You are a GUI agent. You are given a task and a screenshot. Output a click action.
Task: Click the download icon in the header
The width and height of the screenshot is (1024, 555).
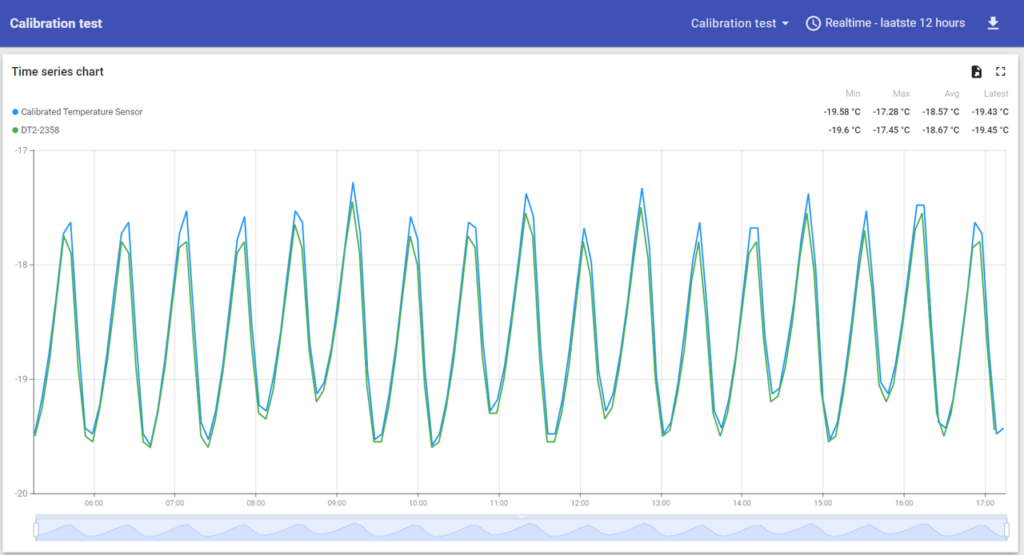(x=993, y=23)
